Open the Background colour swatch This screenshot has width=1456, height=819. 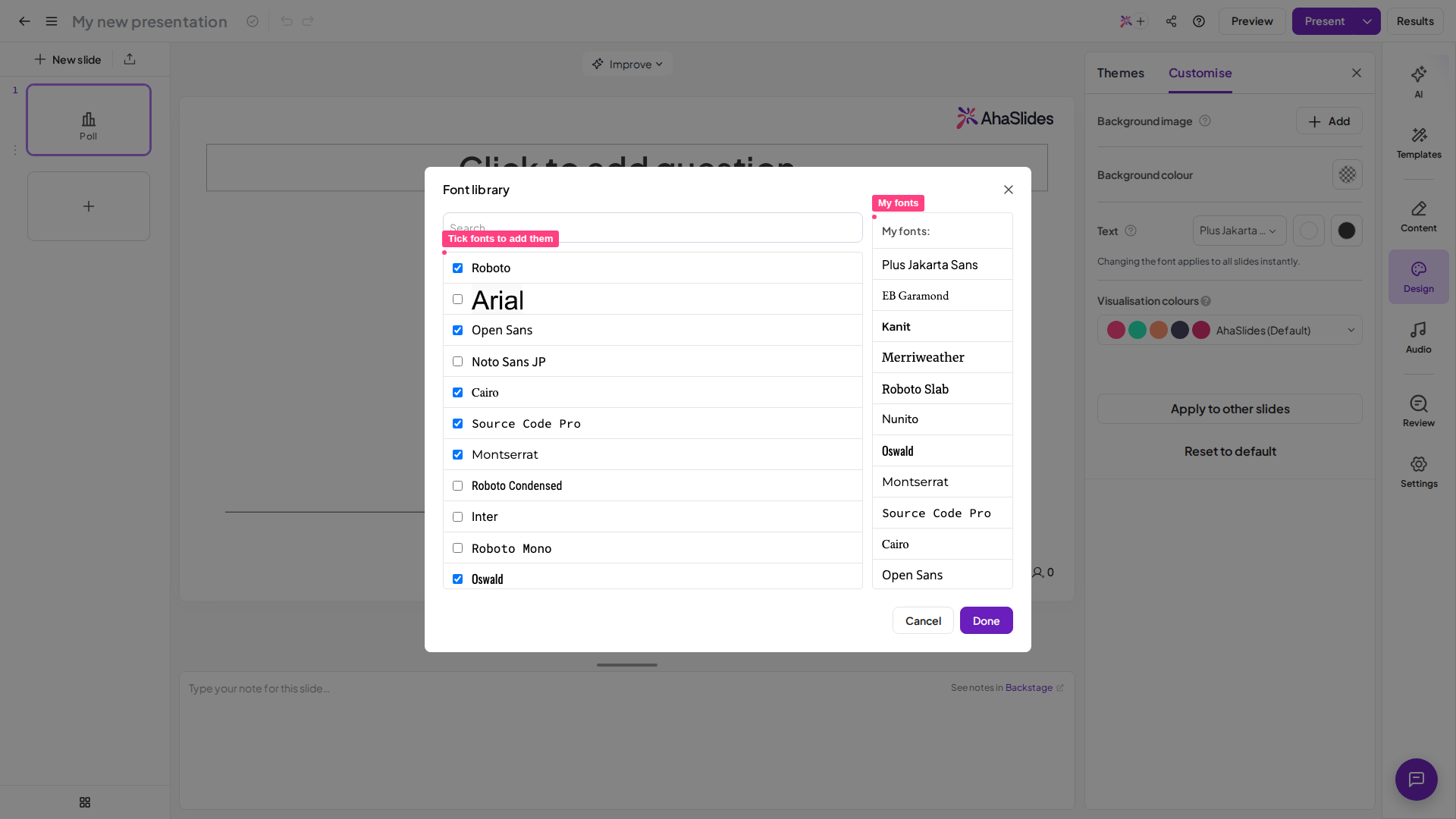[1347, 174]
